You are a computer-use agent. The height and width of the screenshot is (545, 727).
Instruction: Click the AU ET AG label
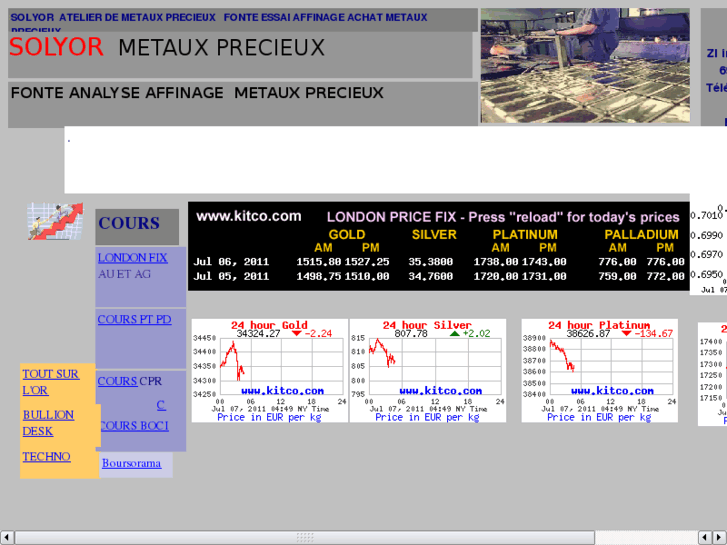pyautogui.click(x=124, y=274)
